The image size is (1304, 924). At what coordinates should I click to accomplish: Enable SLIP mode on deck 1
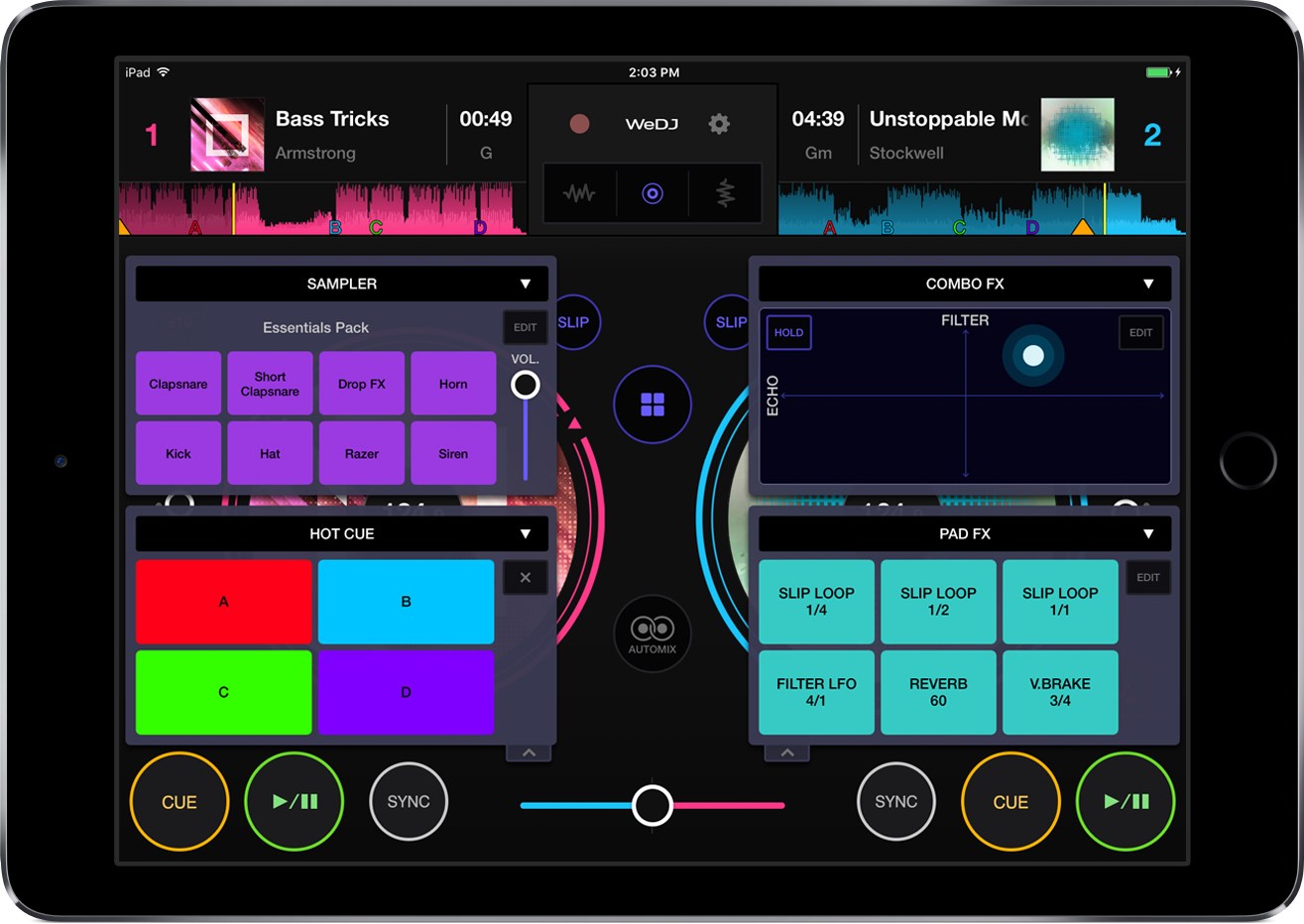click(574, 322)
